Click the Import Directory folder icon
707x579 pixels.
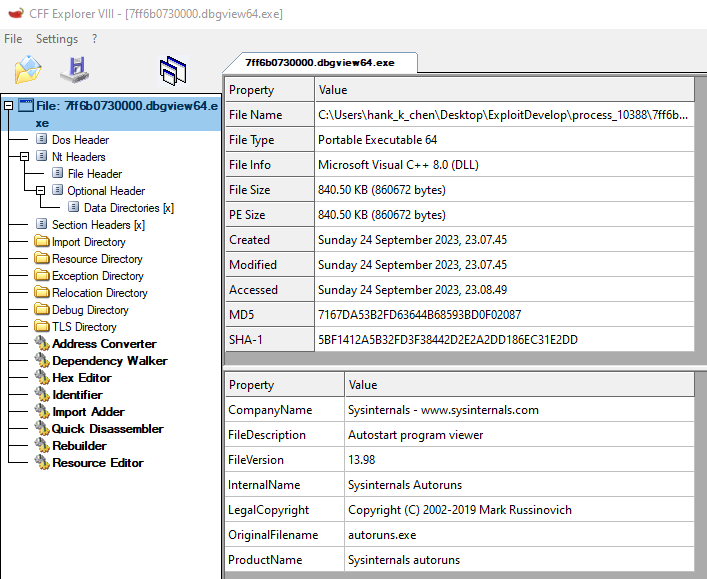click(x=42, y=241)
